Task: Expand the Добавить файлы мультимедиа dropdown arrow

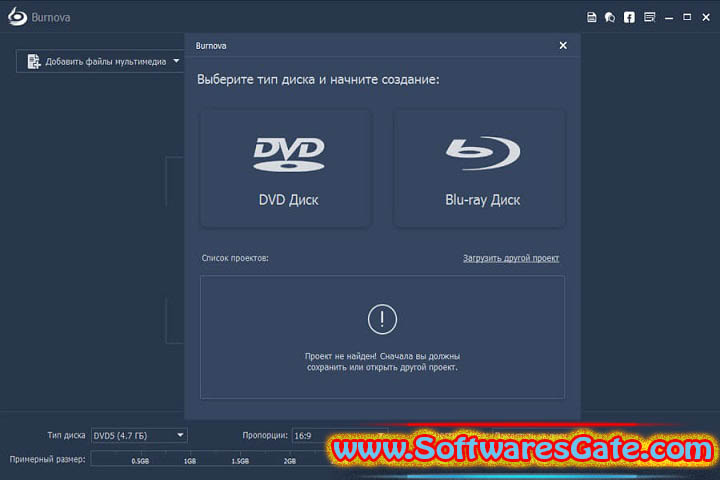Action: [x=176, y=61]
